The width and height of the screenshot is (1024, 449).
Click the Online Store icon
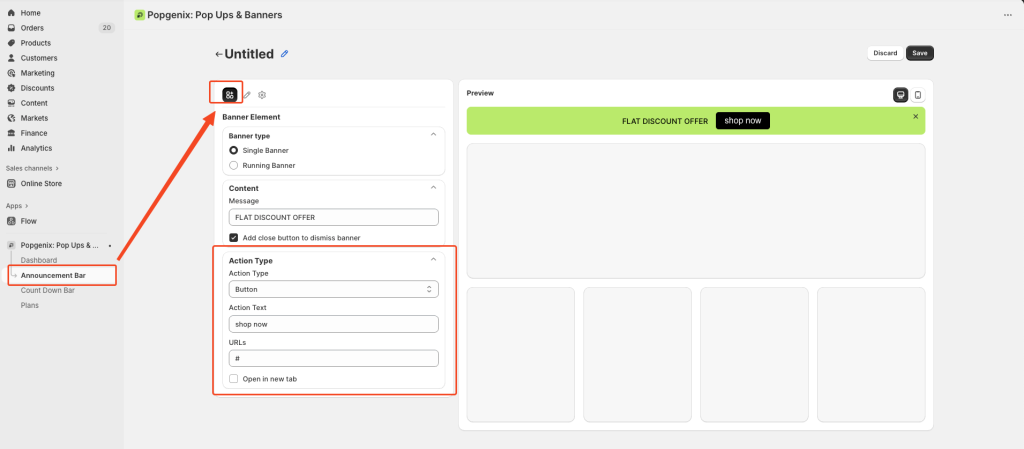point(11,183)
